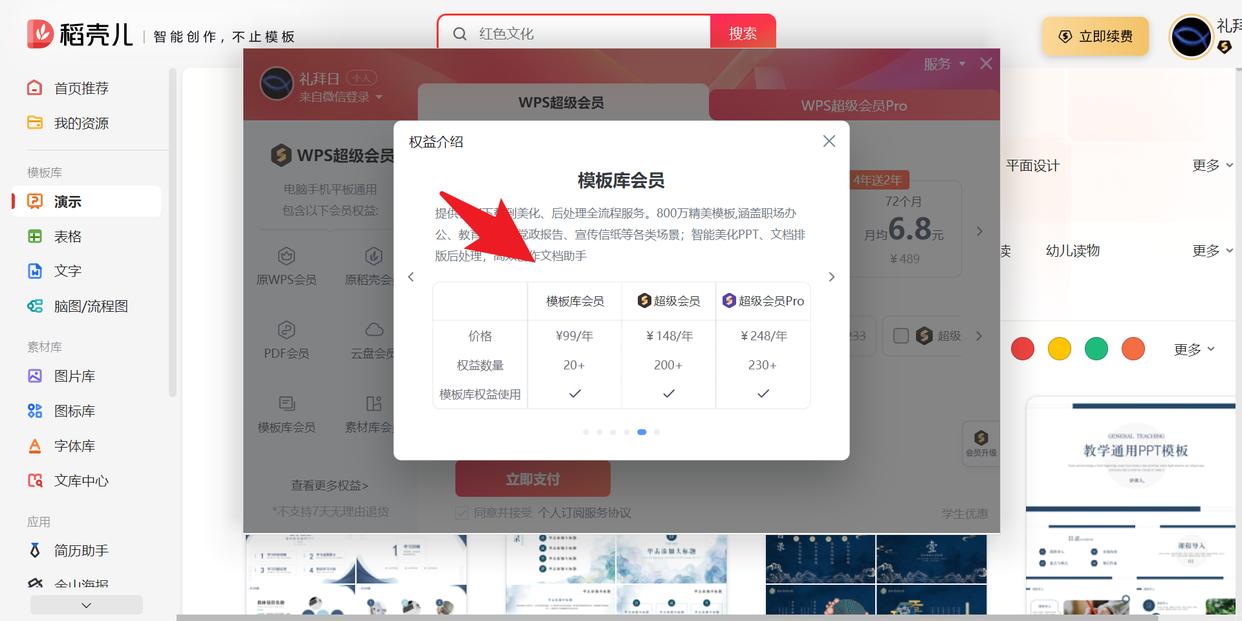
Task: Show more add-ons with right chevron
Action: (x=979, y=336)
